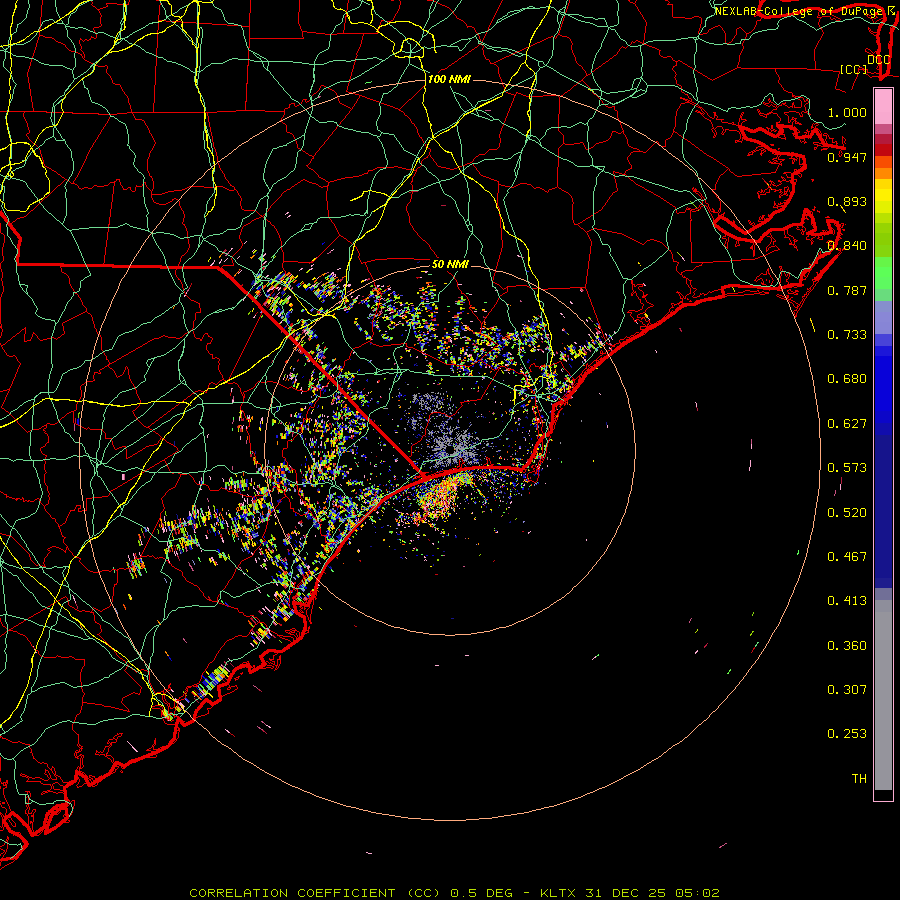Click the 0.253 legend value
The width and height of the screenshot is (900, 900).
pyautogui.click(x=847, y=734)
